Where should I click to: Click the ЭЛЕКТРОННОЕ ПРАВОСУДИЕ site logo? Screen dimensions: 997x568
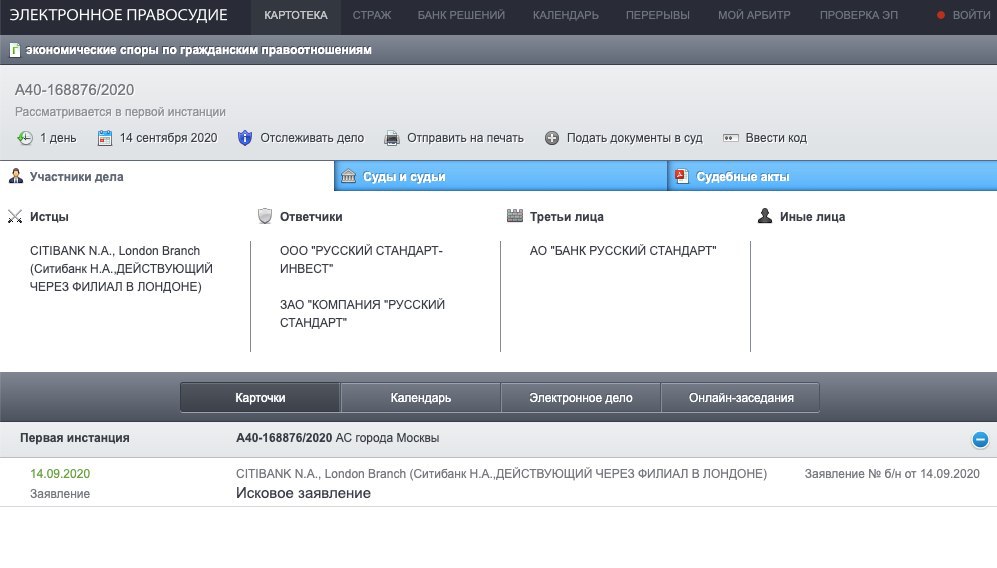[x=118, y=15]
